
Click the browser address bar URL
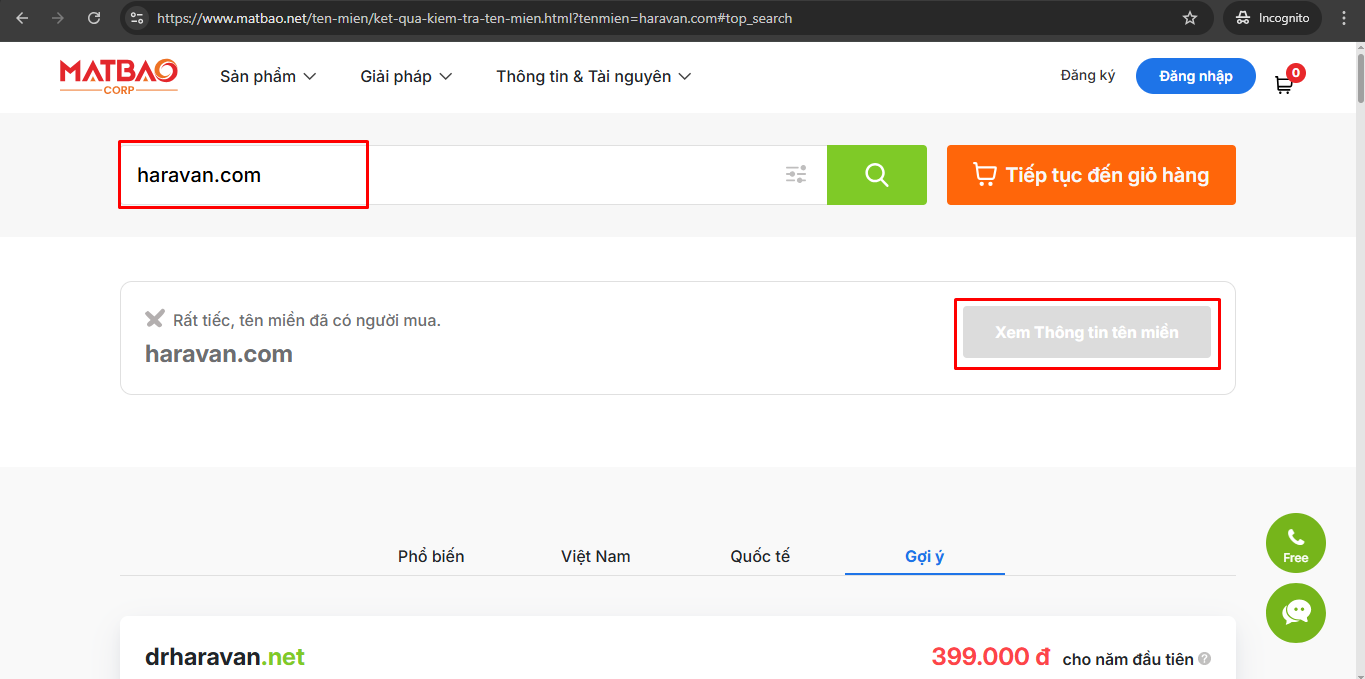(x=475, y=18)
